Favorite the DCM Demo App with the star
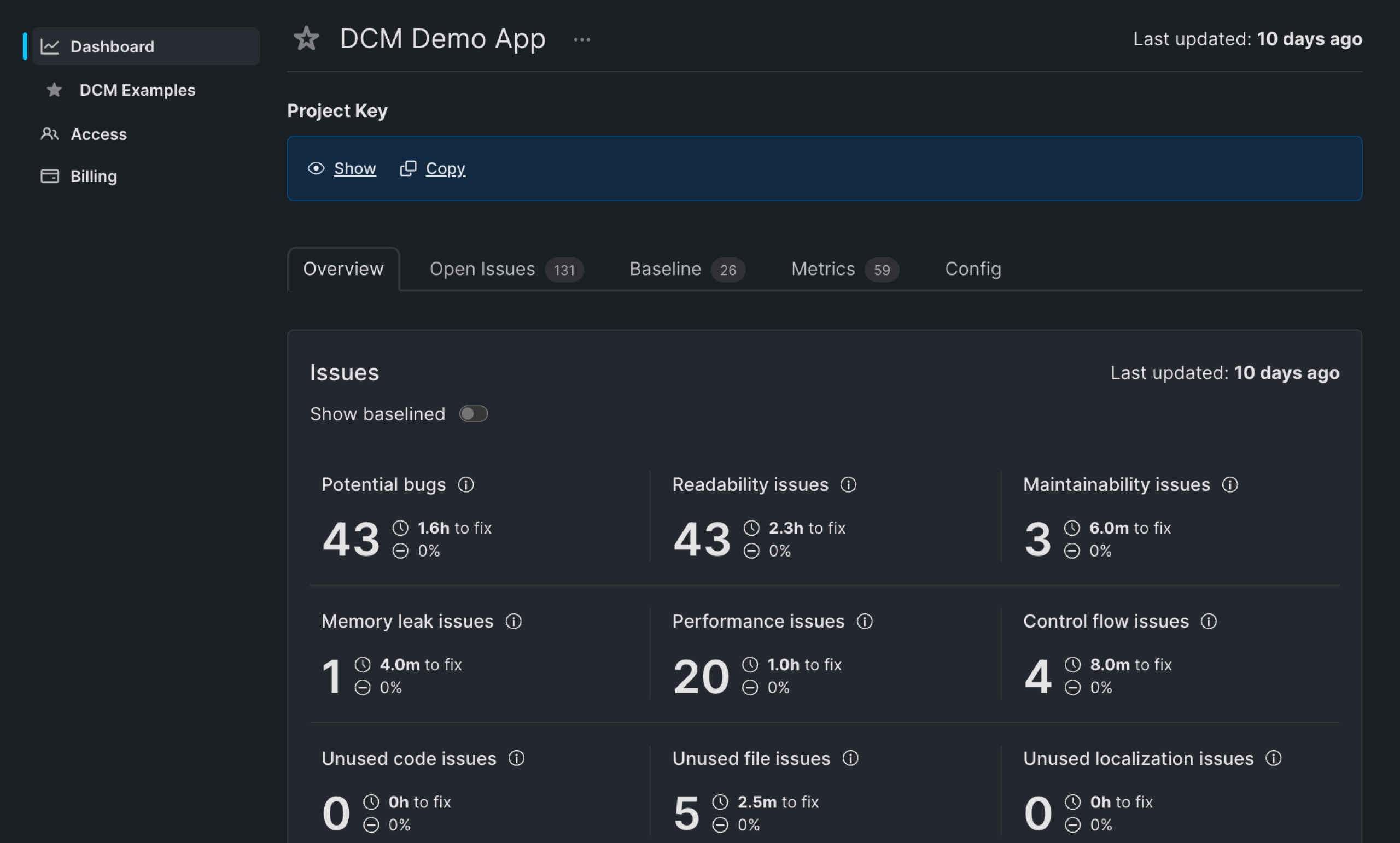The width and height of the screenshot is (1400, 843). [x=306, y=39]
